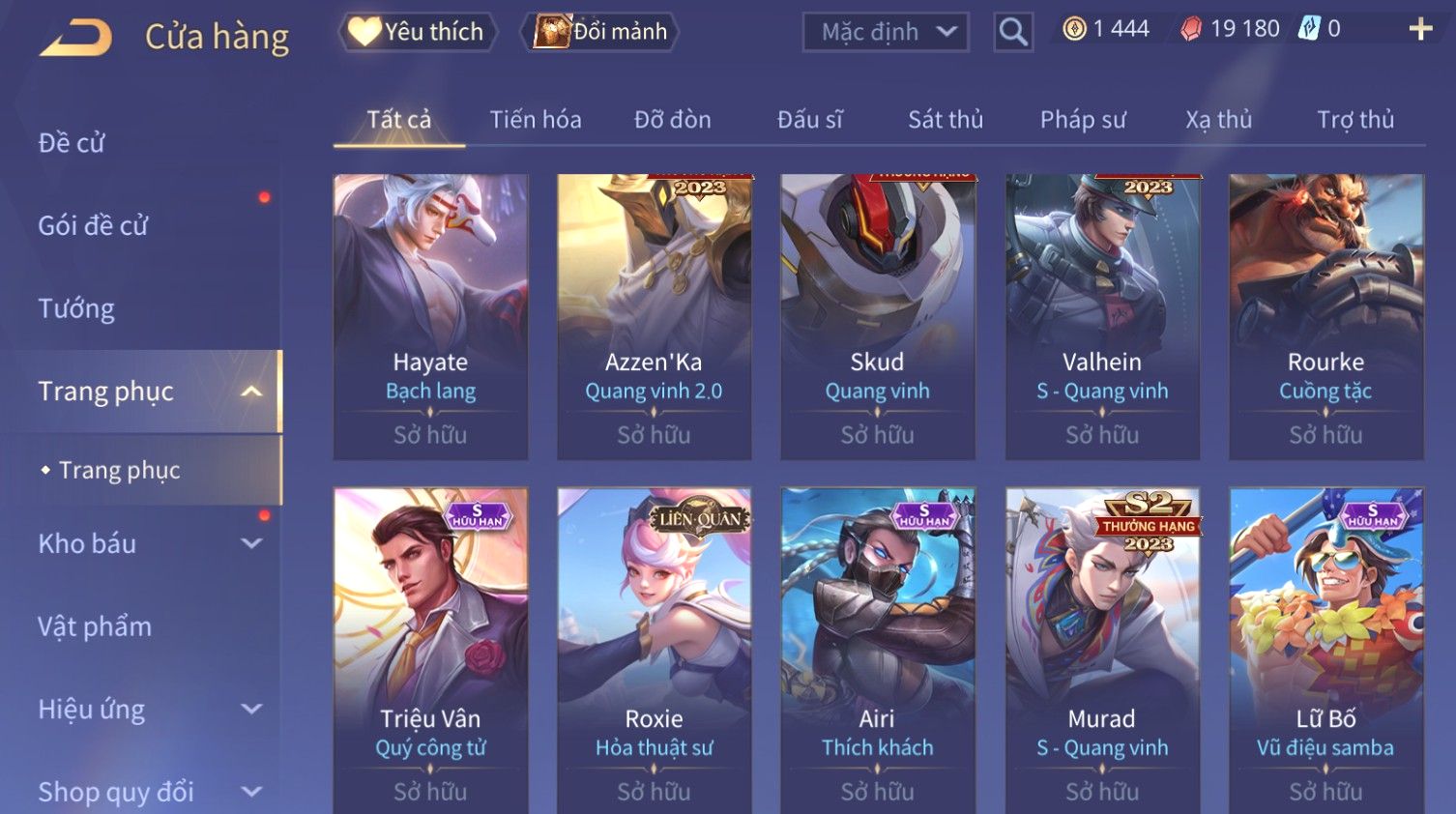Tap the blue voucher icon showing 0
The image size is (1456, 814).
point(1308,29)
